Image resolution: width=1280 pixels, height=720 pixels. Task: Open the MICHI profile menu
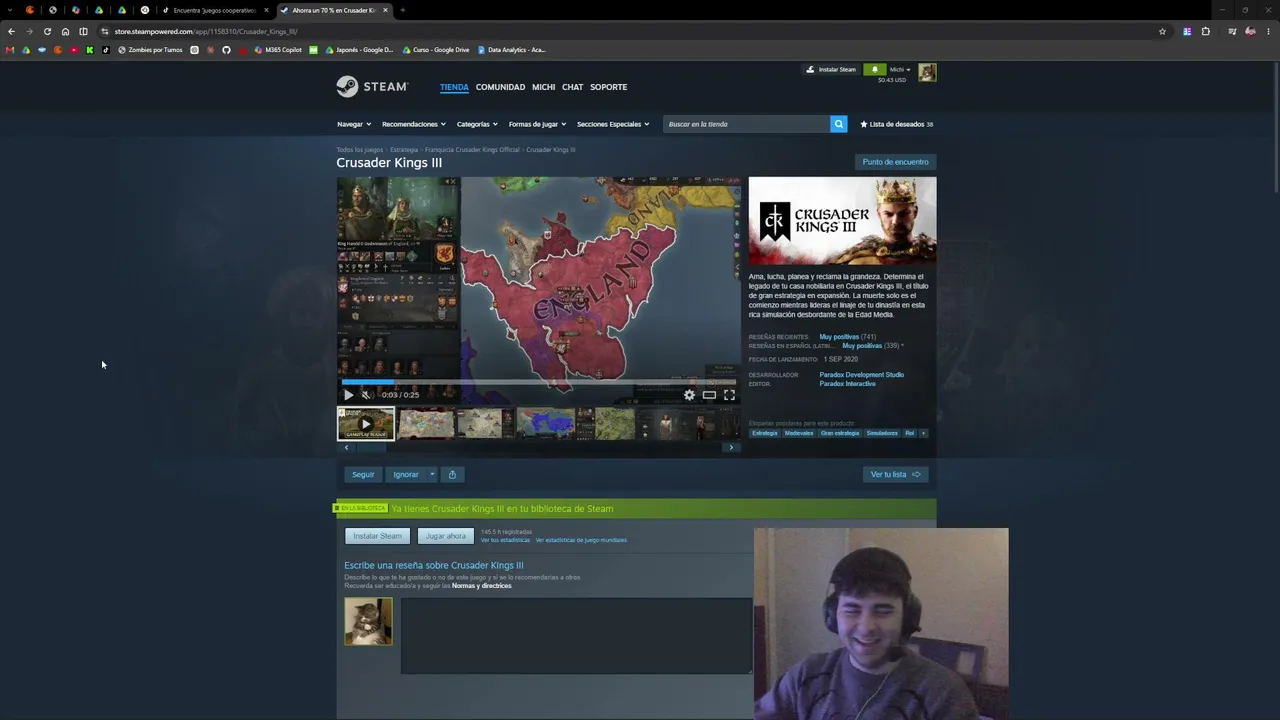pos(543,87)
